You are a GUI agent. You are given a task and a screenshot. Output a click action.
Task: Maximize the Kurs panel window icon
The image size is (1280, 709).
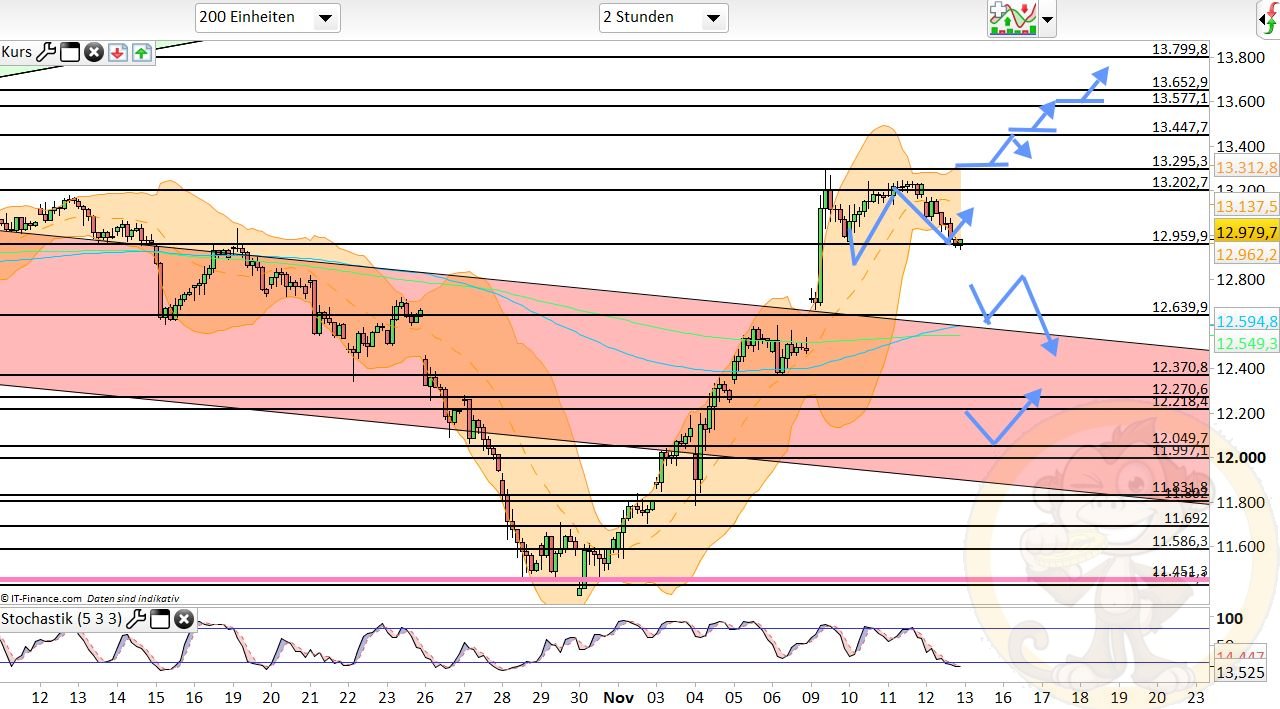tap(69, 52)
